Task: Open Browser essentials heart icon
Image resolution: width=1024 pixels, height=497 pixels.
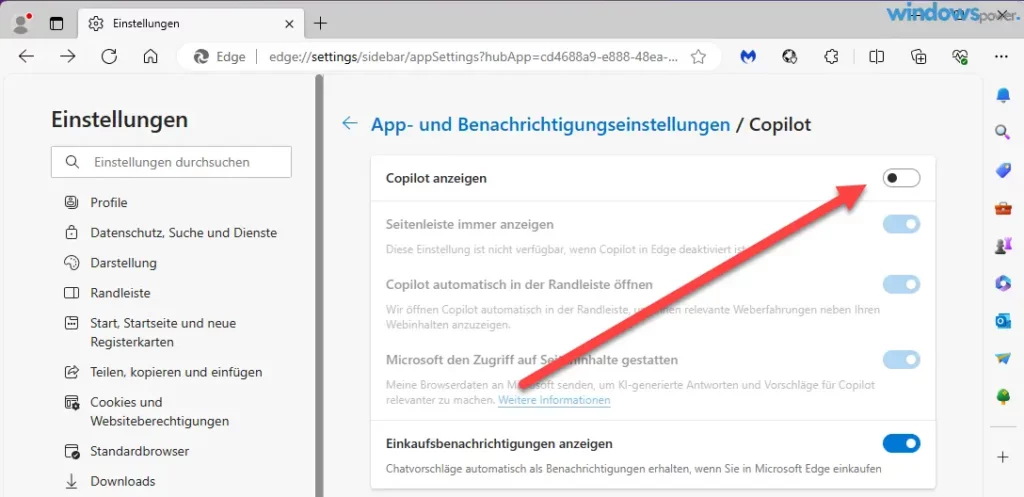Action: (x=960, y=57)
